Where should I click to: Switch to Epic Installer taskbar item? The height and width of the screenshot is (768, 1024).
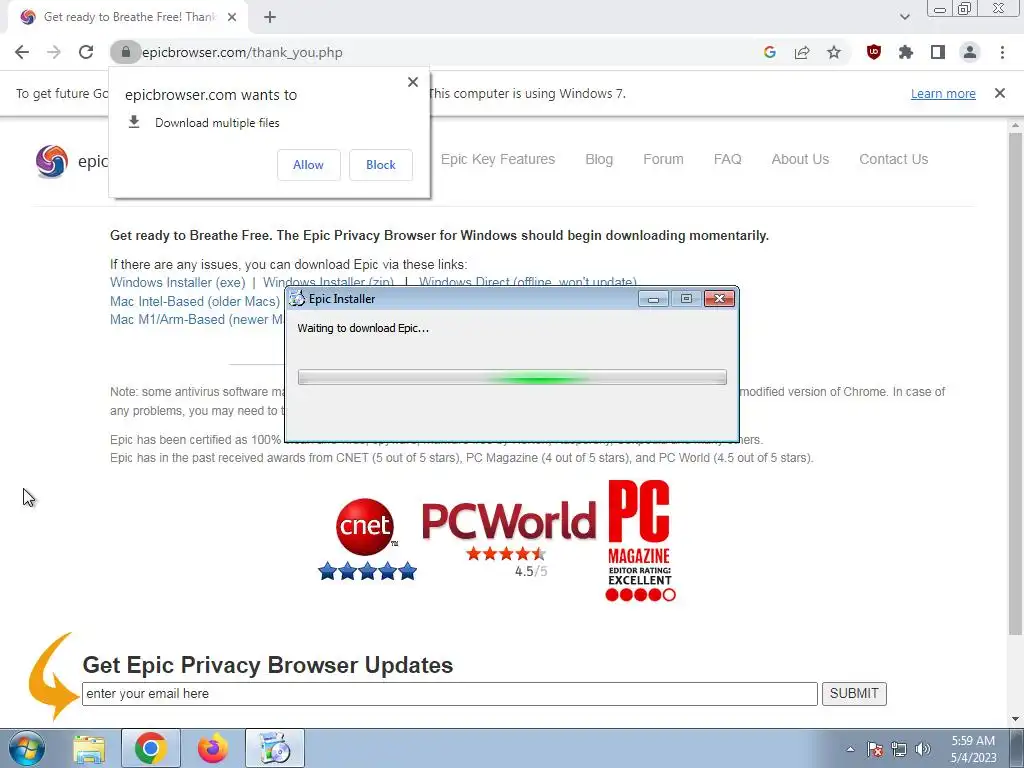(x=275, y=748)
